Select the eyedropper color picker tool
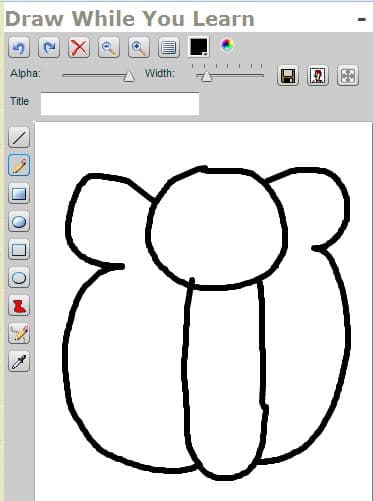Image resolution: width=373 pixels, height=501 pixels. [19, 361]
